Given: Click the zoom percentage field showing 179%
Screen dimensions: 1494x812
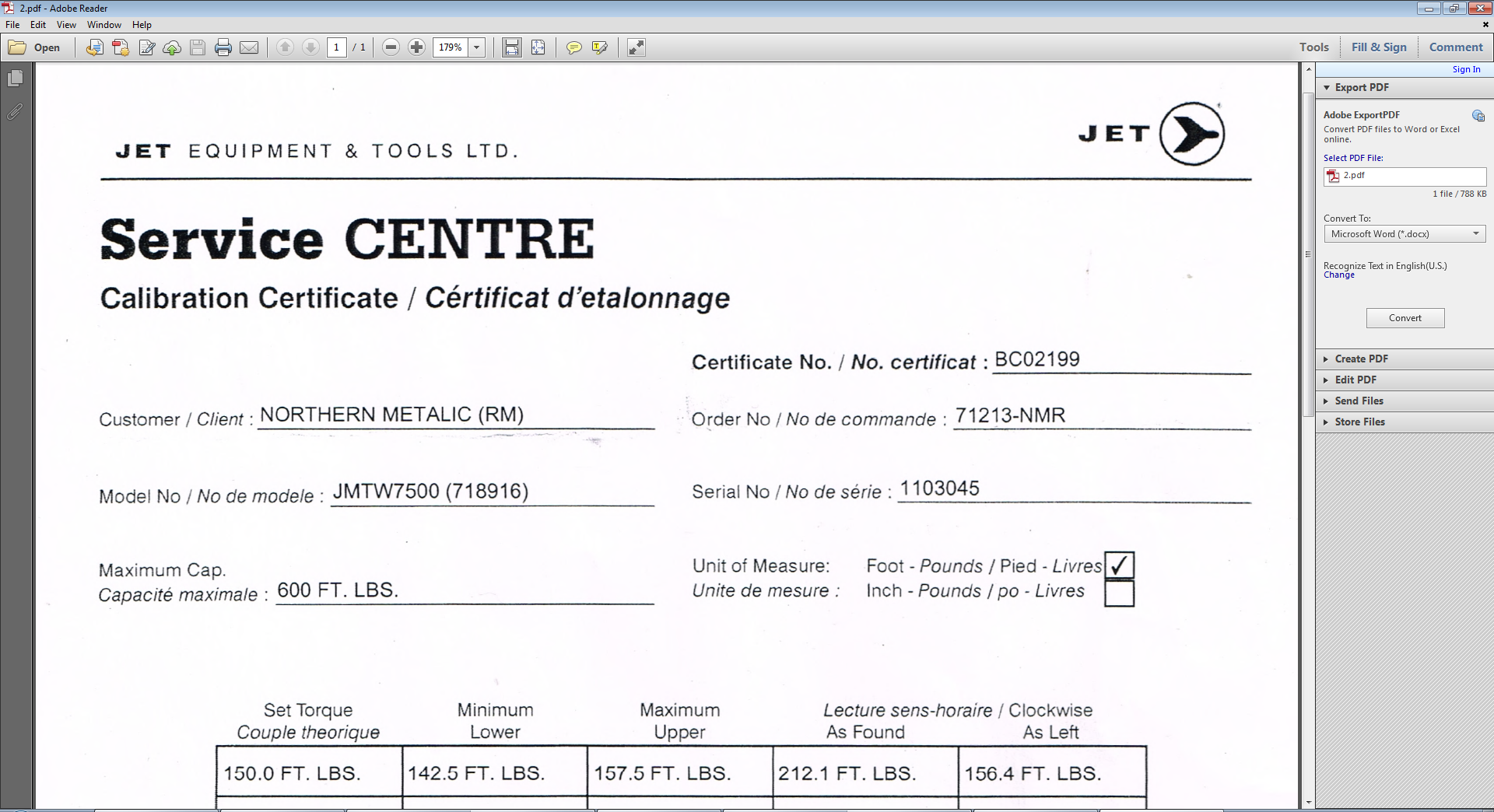Looking at the screenshot, I should 451,47.
